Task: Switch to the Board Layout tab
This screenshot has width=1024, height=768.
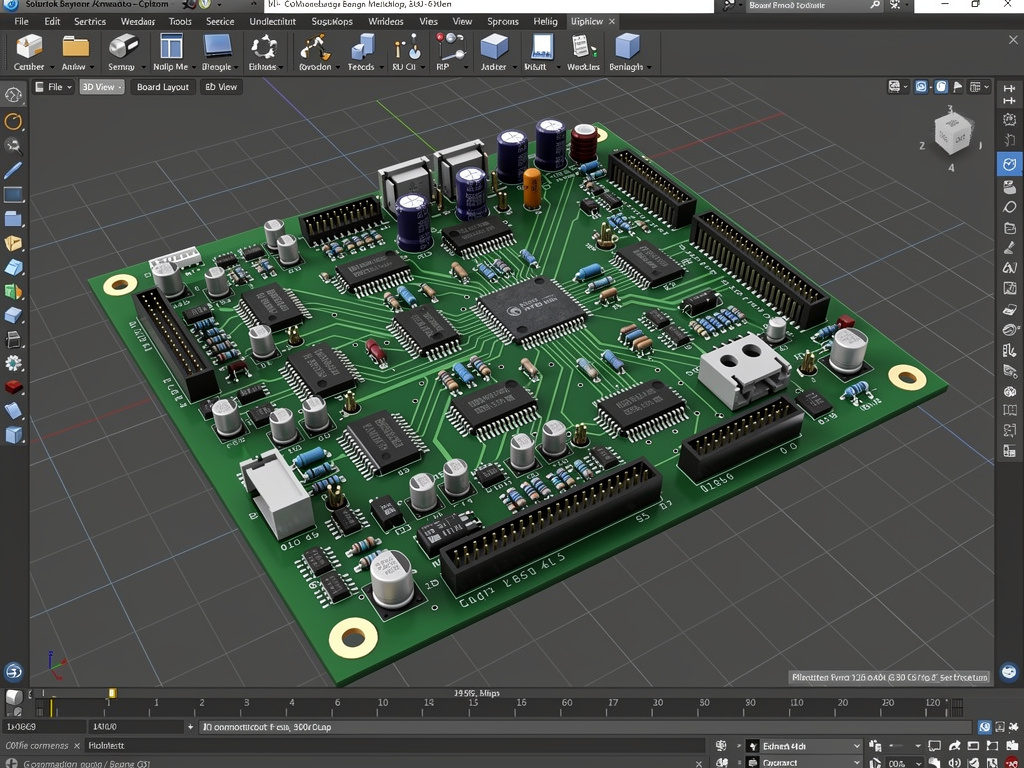Action: click(x=162, y=87)
